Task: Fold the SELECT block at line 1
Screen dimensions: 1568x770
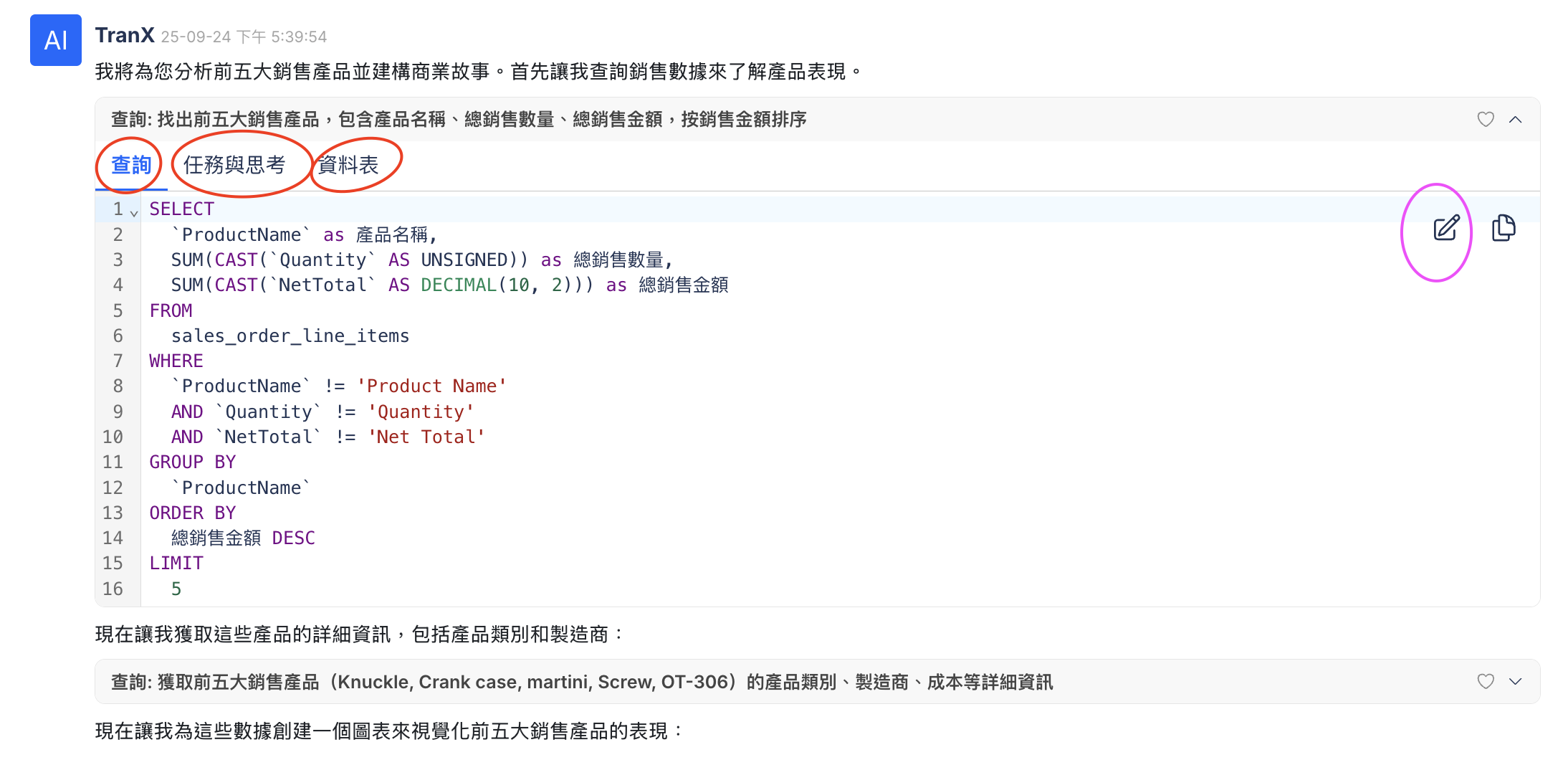Action: [134, 212]
